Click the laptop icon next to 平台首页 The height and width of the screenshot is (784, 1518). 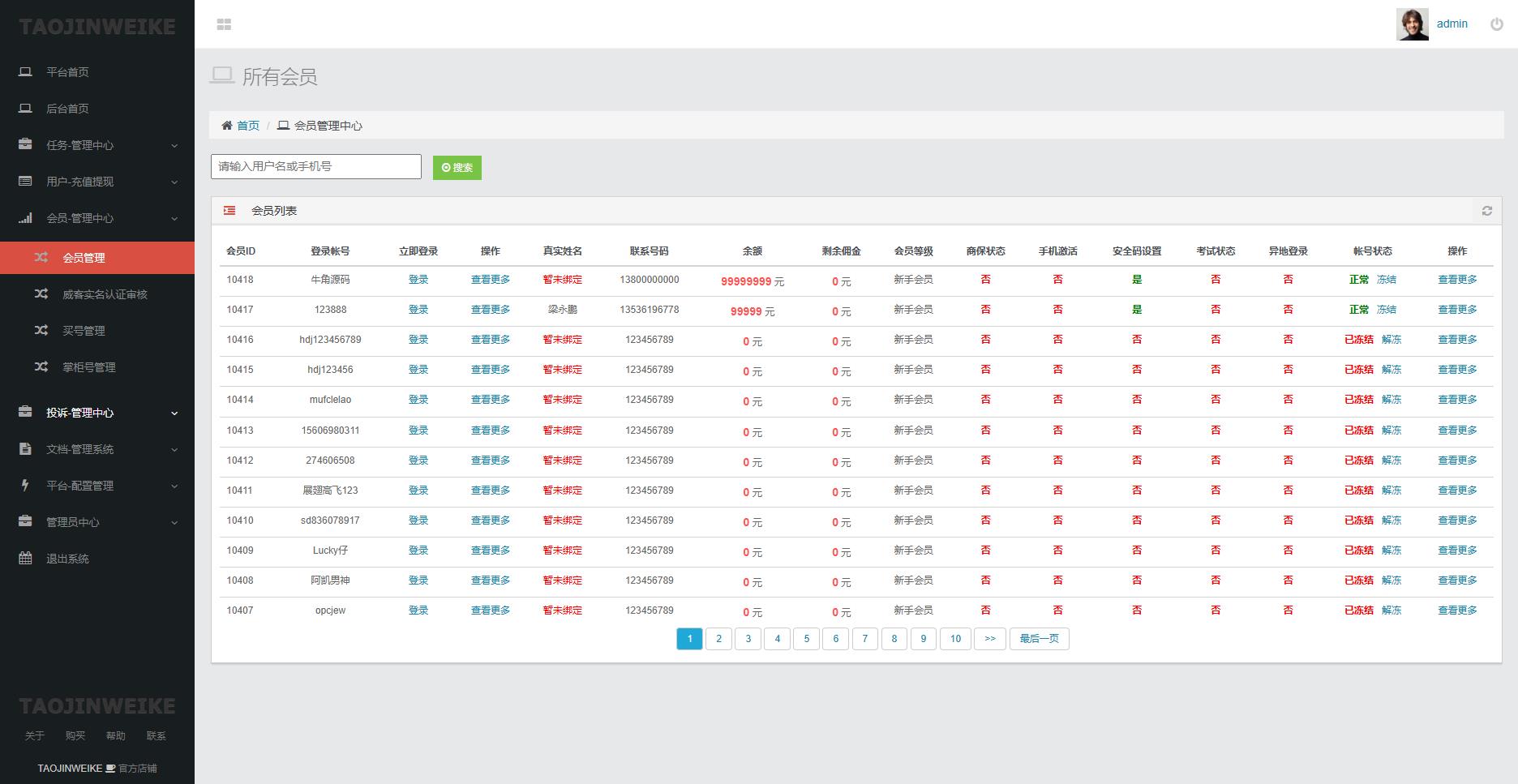[25, 72]
